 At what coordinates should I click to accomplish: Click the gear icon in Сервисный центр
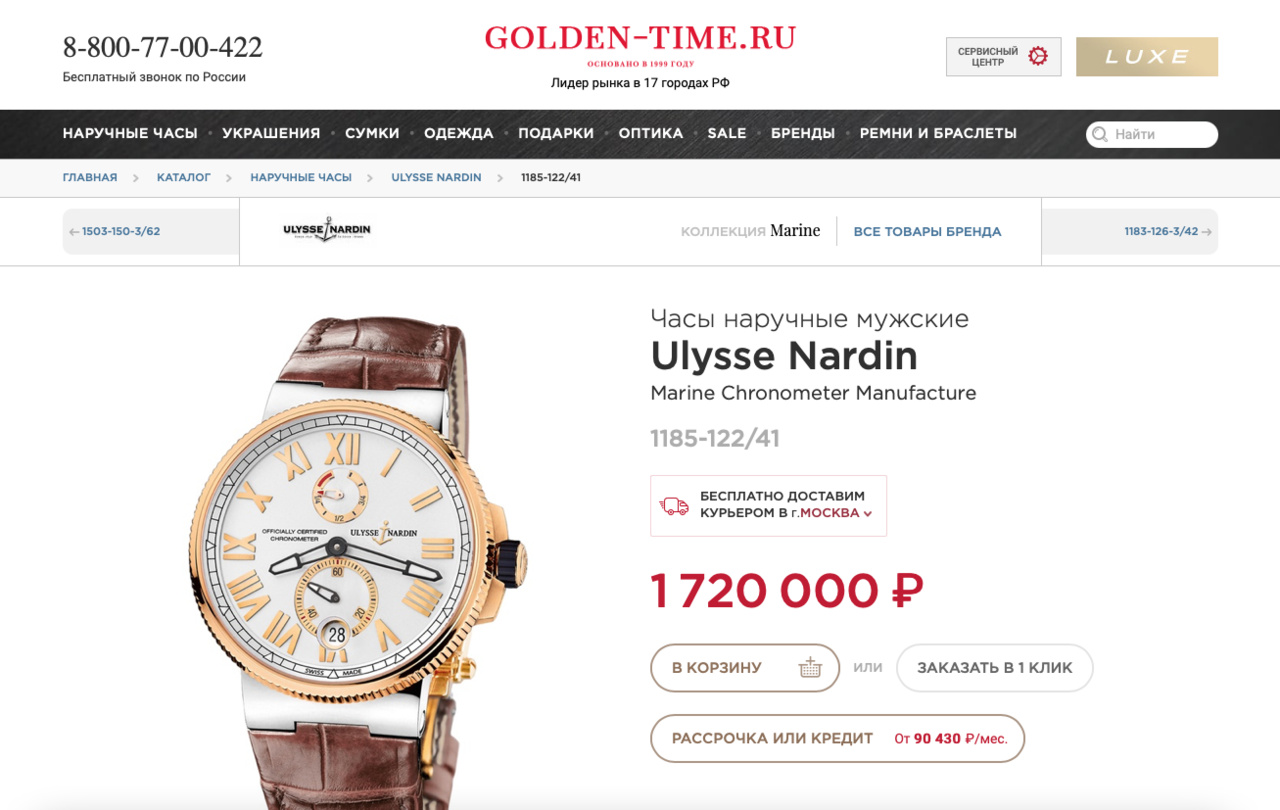pyautogui.click(x=1038, y=56)
